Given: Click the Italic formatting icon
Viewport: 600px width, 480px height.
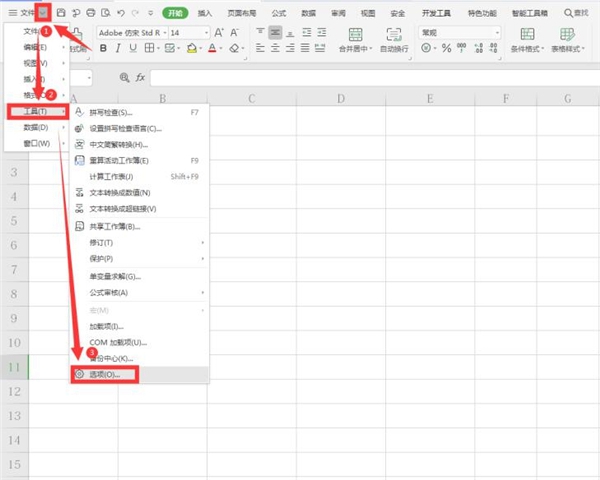Looking at the screenshot, I should click(118, 47).
